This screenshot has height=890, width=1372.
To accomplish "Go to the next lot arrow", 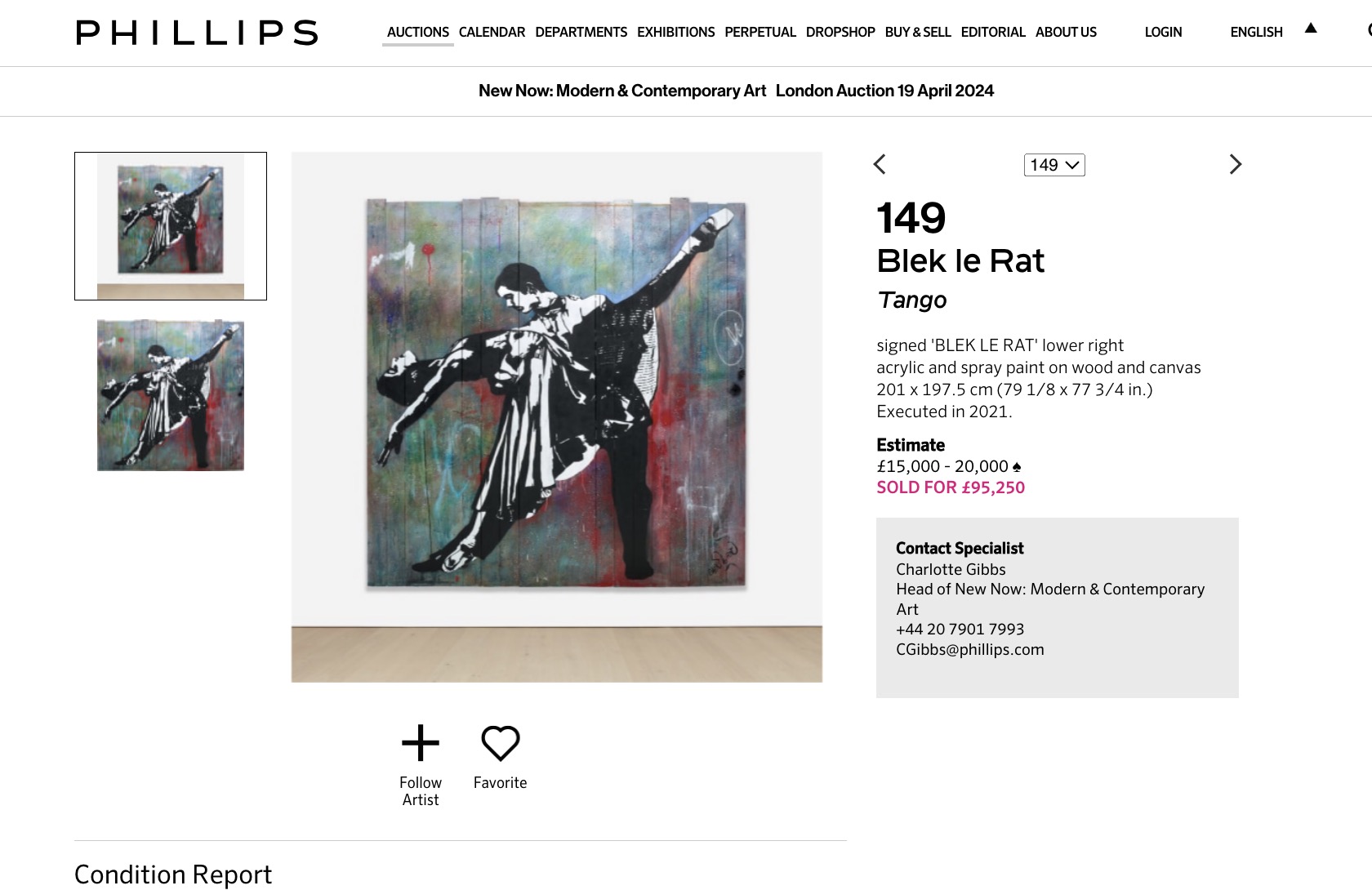I will [1236, 164].
